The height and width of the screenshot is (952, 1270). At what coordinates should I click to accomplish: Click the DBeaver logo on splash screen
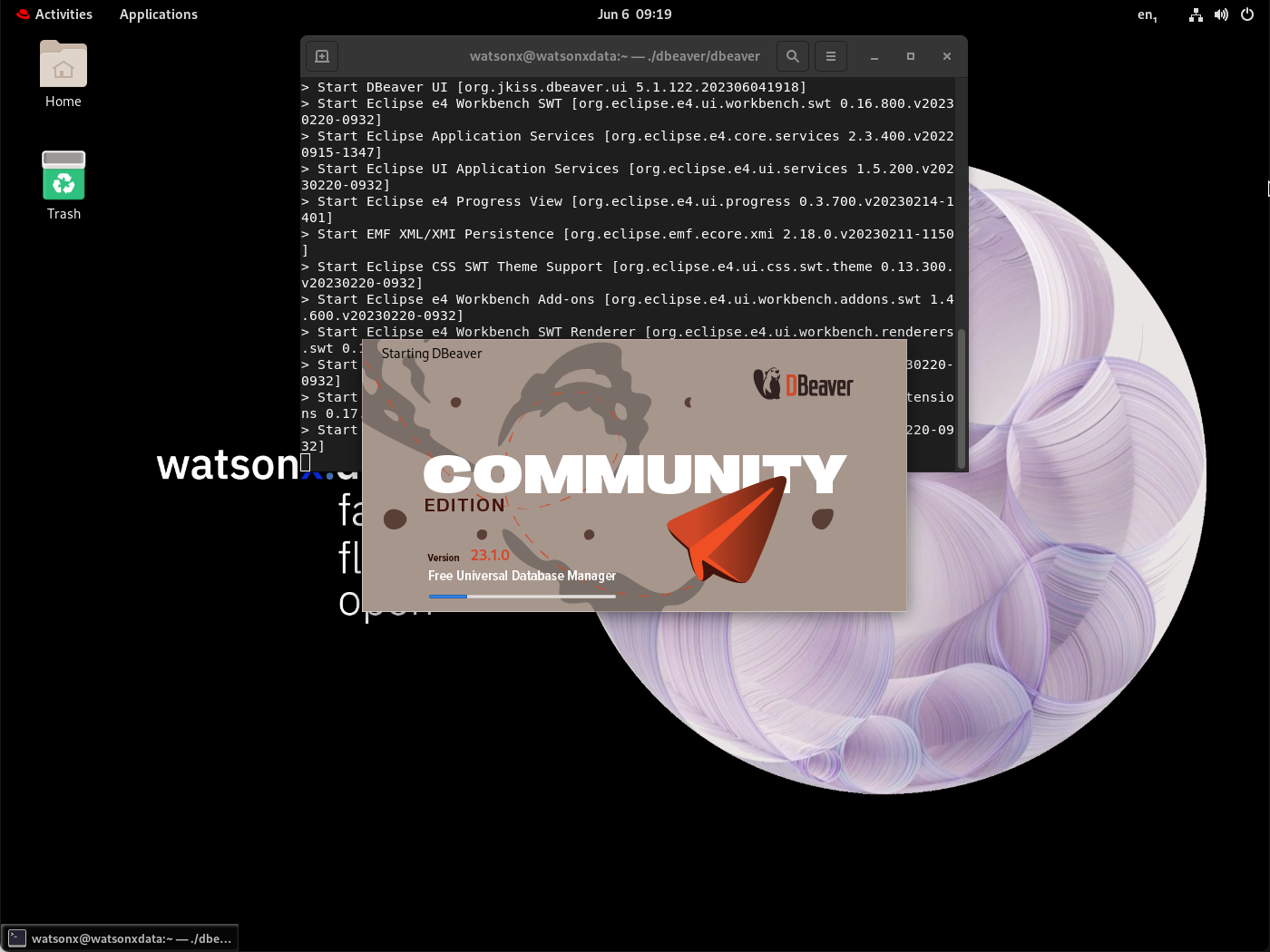coord(804,385)
